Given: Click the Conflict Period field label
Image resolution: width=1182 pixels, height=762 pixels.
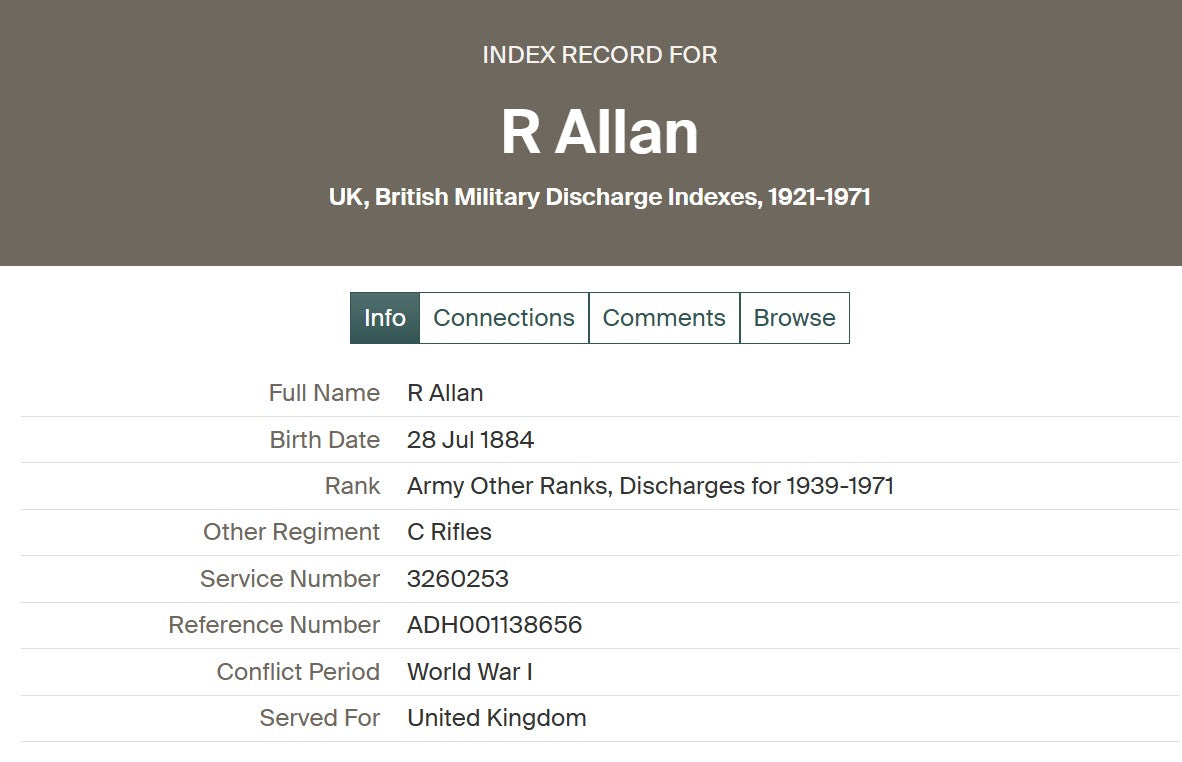Looking at the screenshot, I should pos(298,672).
